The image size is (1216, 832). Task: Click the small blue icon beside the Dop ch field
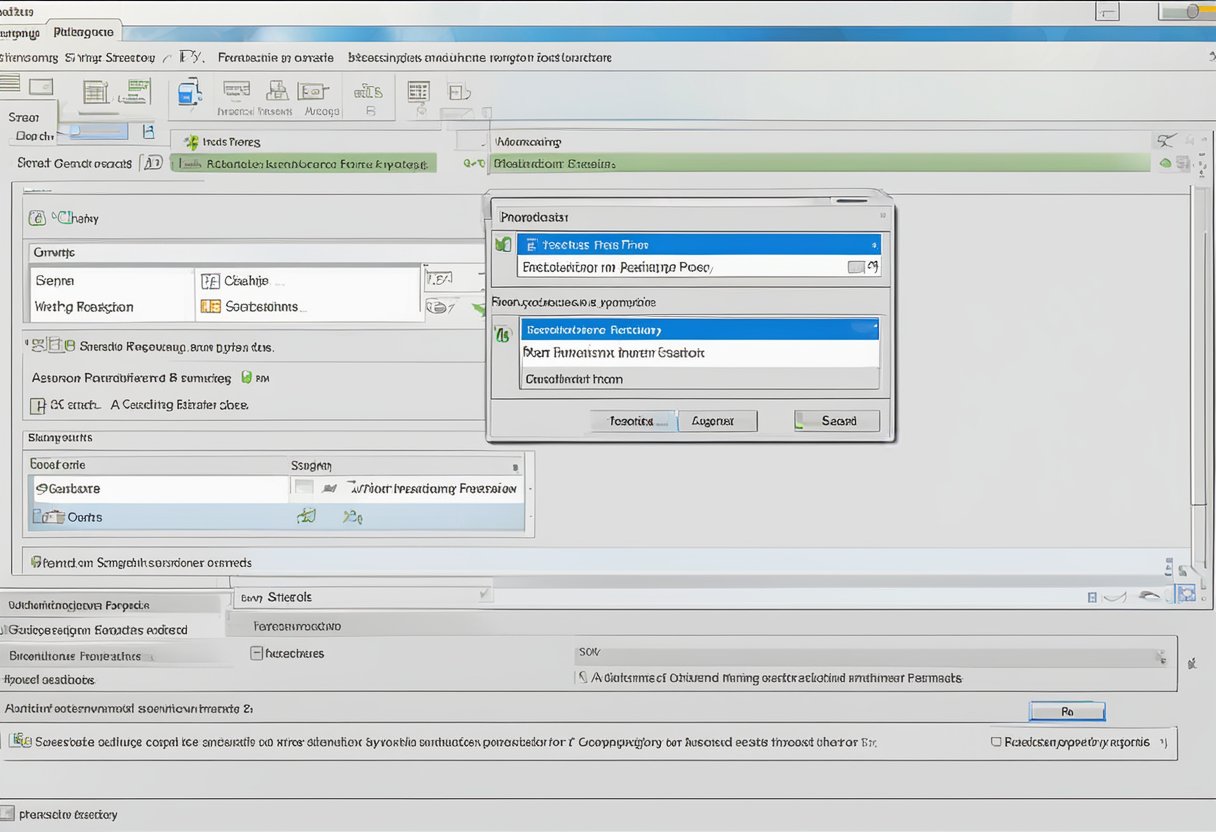149,131
